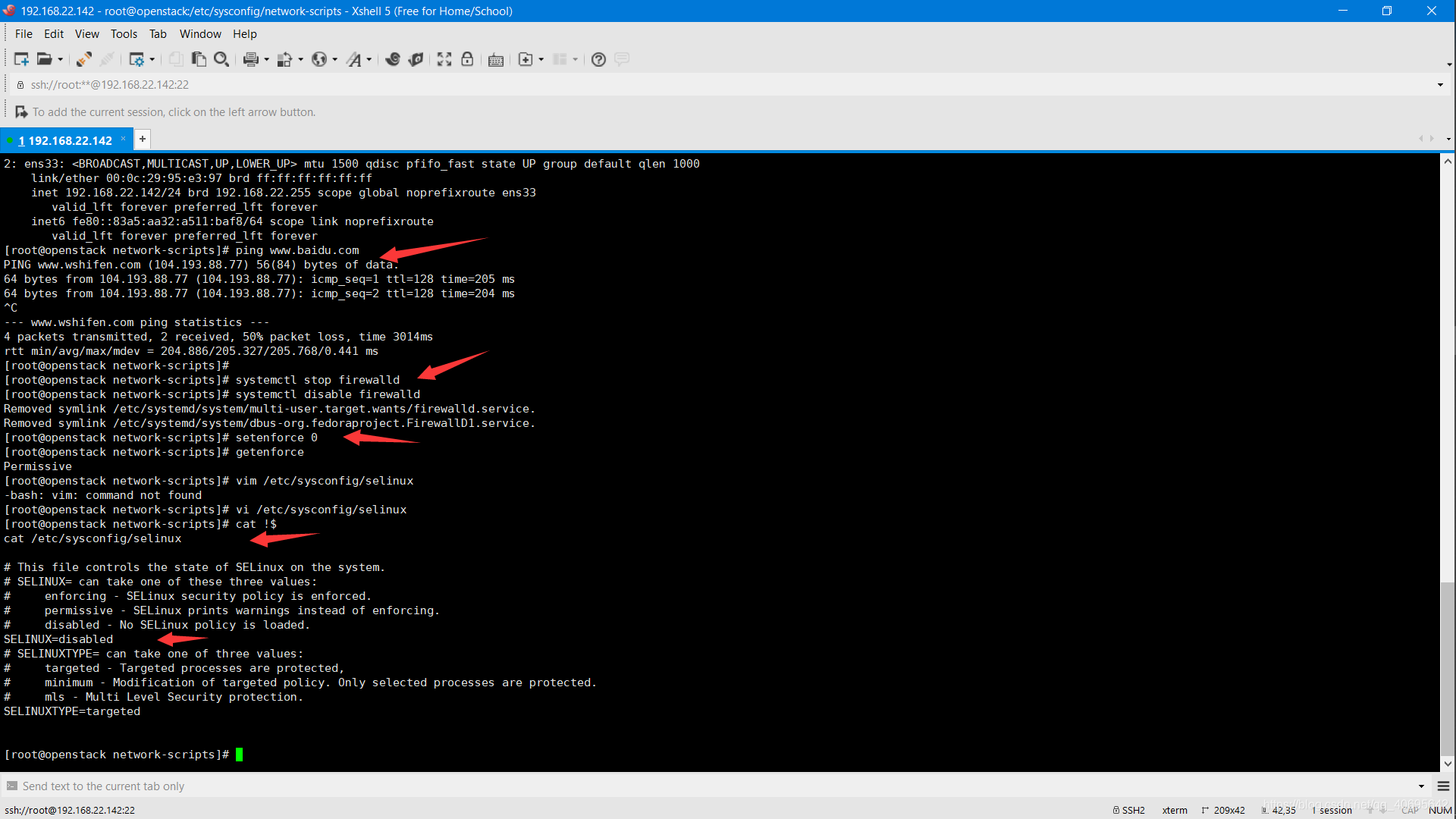
Task: Expand the Font dropdown arrow
Action: pos(369,59)
